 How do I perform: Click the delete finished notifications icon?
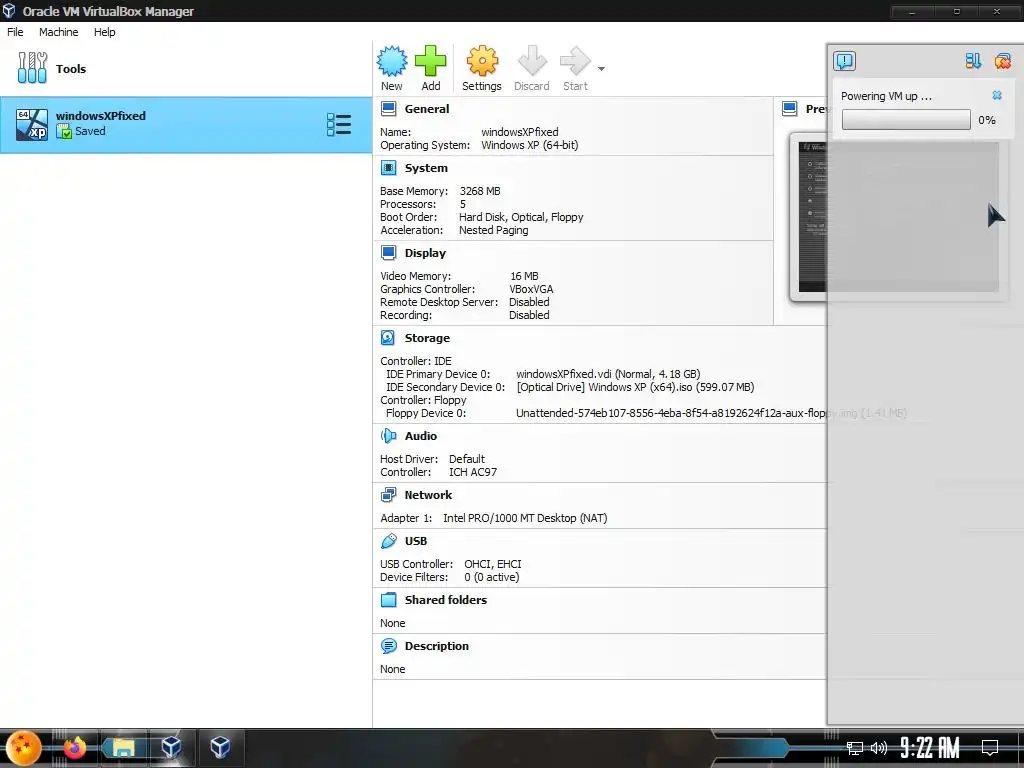click(1002, 61)
